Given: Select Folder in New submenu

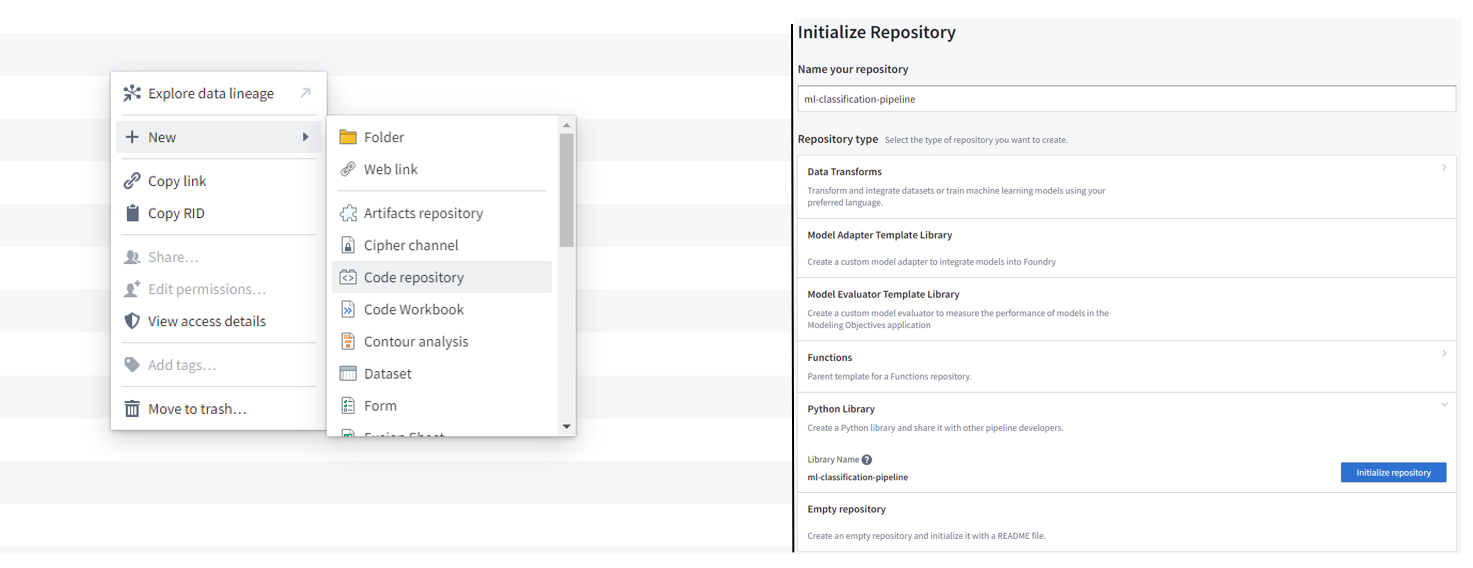Looking at the screenshot, I should (442, 137).
